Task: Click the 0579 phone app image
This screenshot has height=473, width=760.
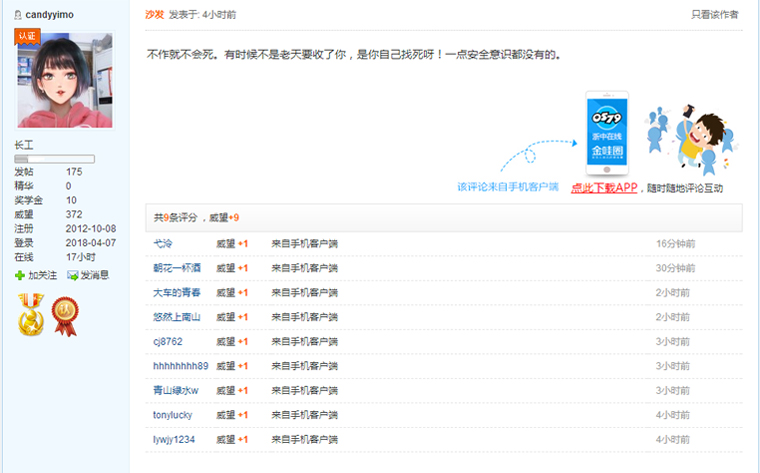Action: tap(607, 133)
